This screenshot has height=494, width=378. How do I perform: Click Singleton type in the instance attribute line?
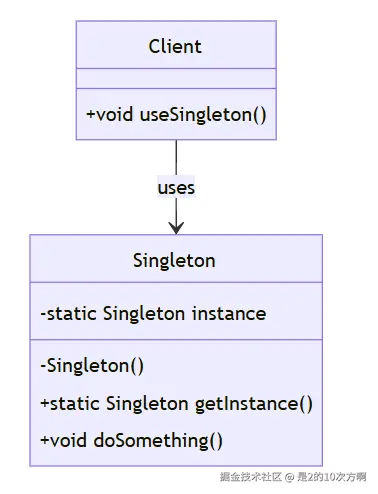click(x=144, y=314)
